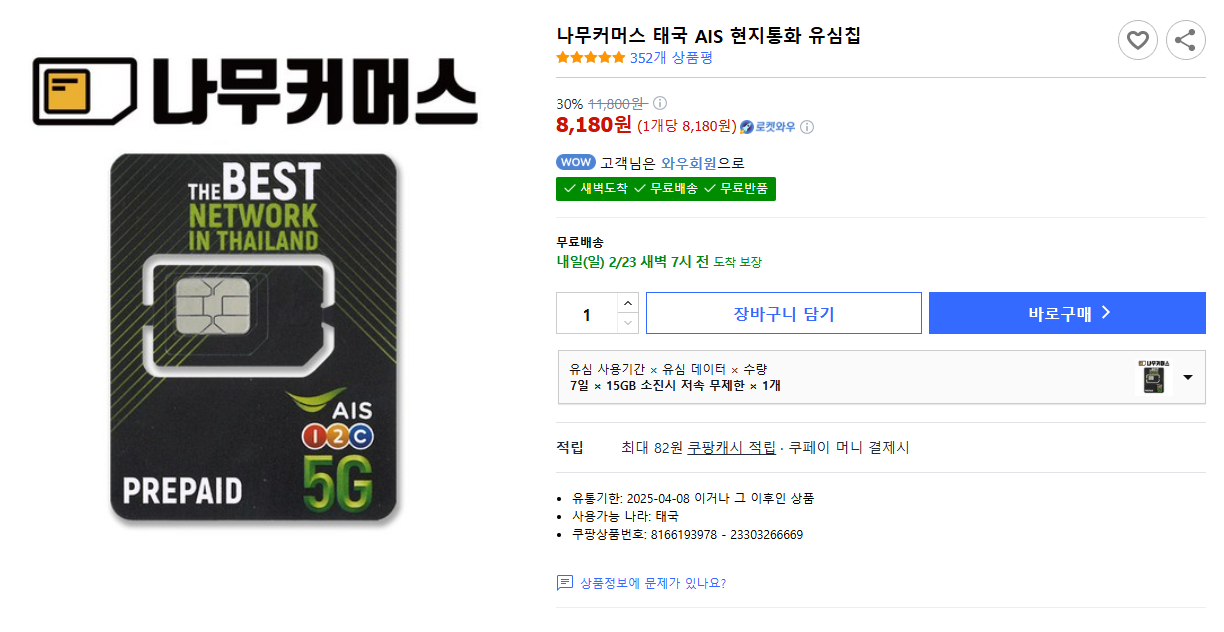The image size is (1224, 632).
Task: Click 352개 상품평 review link
Action: tap(671, 58)
